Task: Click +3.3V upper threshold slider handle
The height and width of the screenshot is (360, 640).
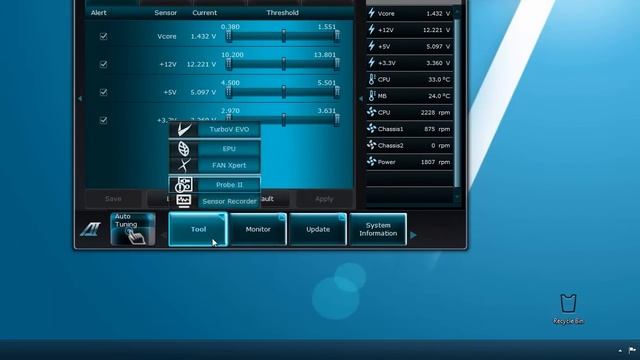Action: pos(337,120)
